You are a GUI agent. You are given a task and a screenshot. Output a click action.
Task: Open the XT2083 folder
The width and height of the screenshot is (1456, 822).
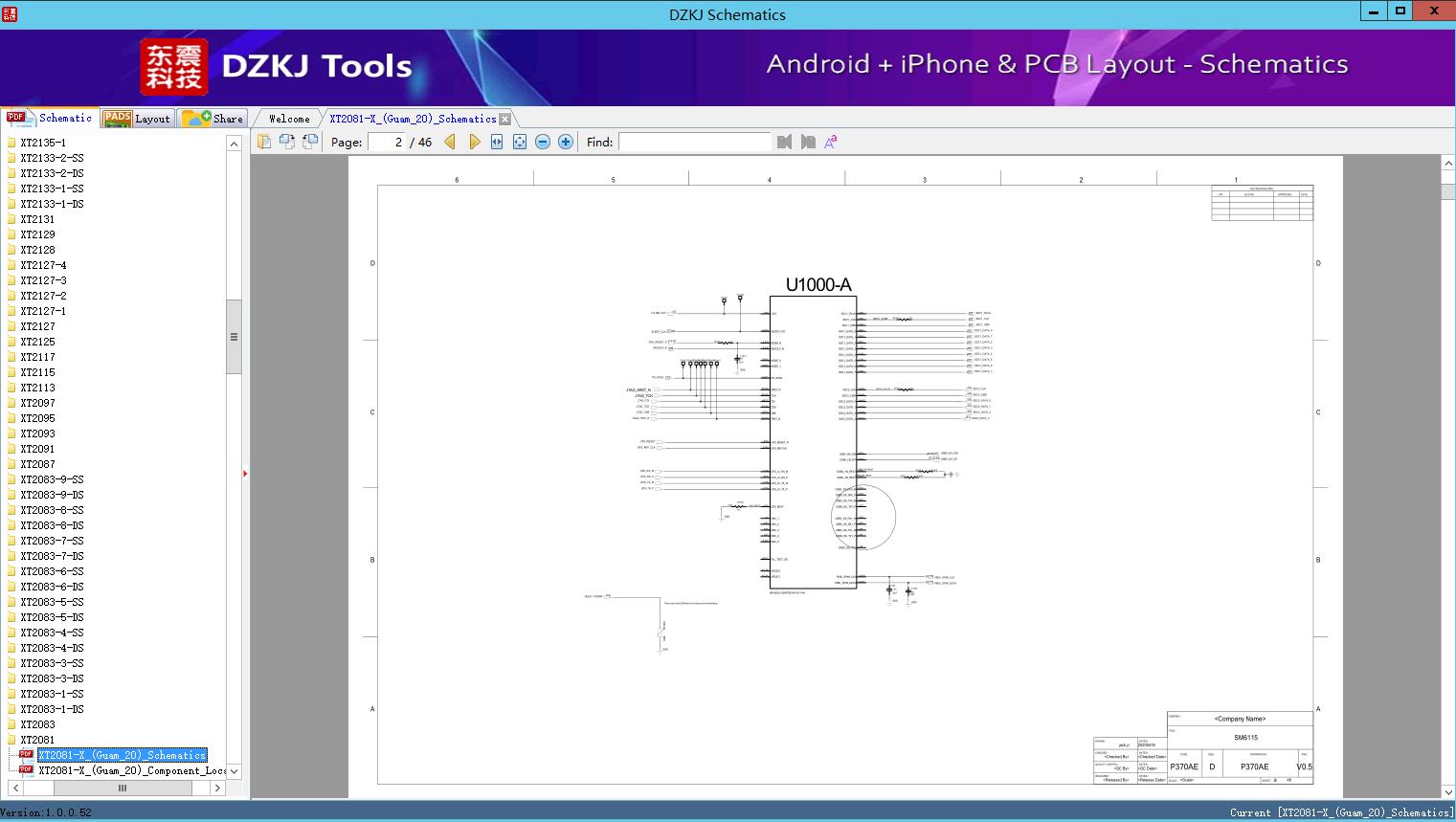pos(37,724)
